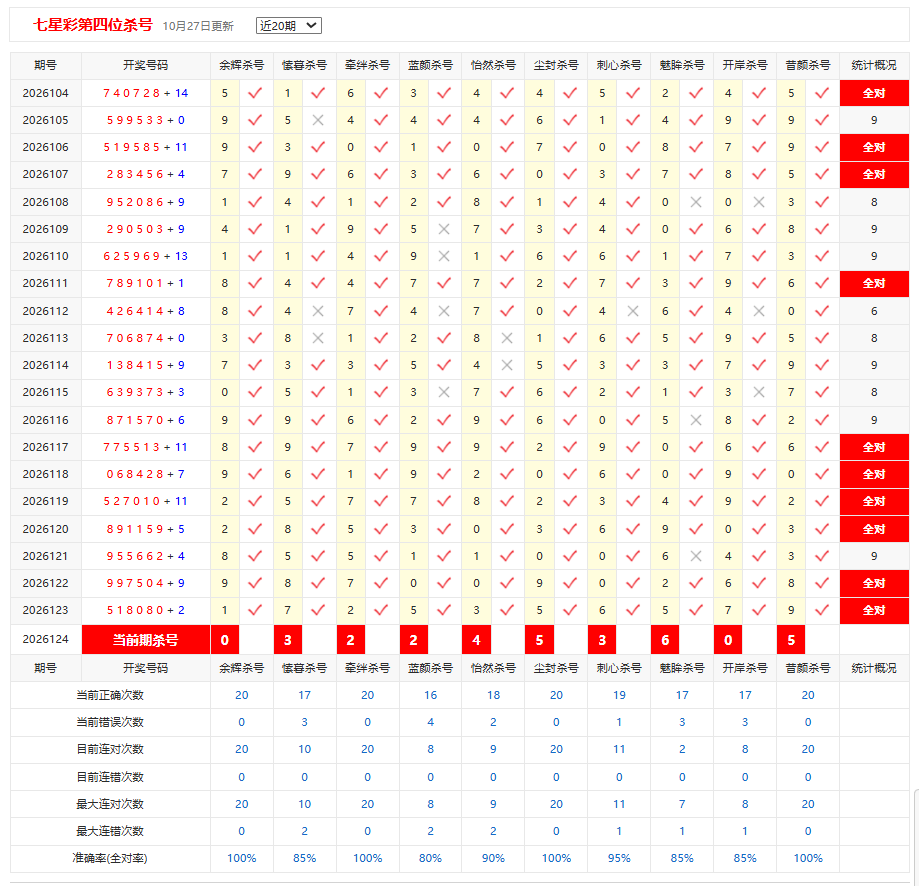
Task: Select the 16 value in 当前正确次数 row
Action: pos(430,695)
